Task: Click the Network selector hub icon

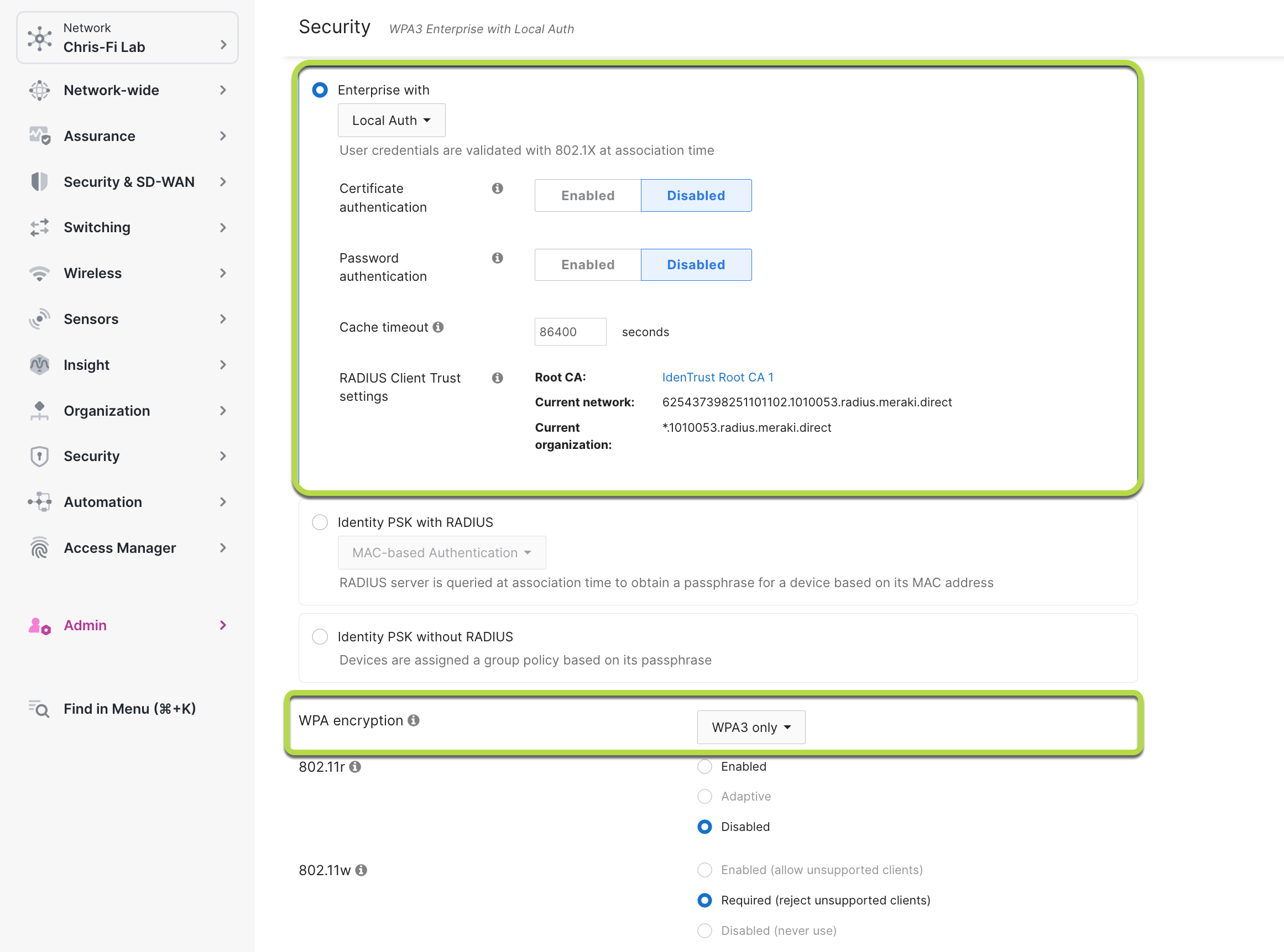Action: [x=39, y=38]
